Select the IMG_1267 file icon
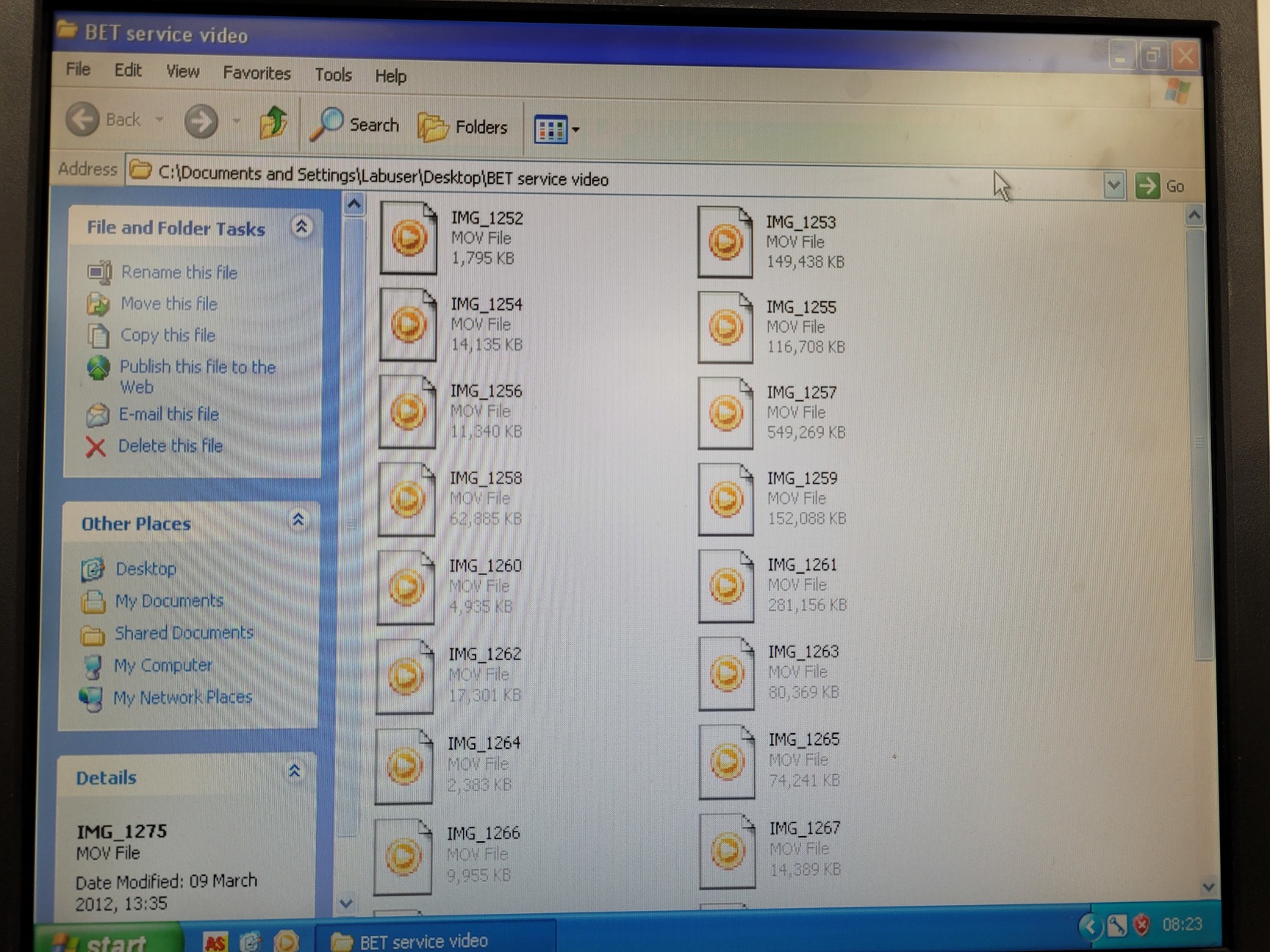This screenshot has height=952, width=1270. pos(728,851)
